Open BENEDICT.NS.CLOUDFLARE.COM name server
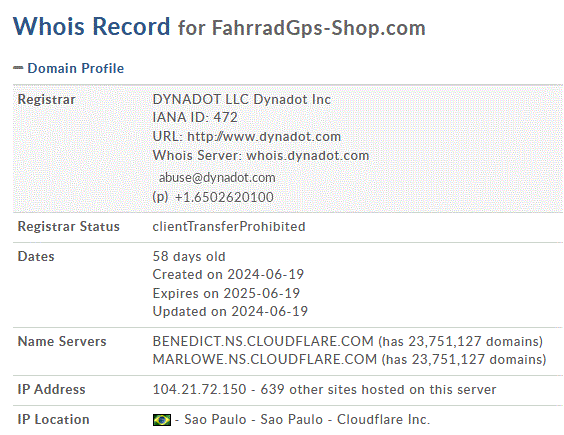Image resolution: width=564 pixels, height=435 pixels. [263, 341]
